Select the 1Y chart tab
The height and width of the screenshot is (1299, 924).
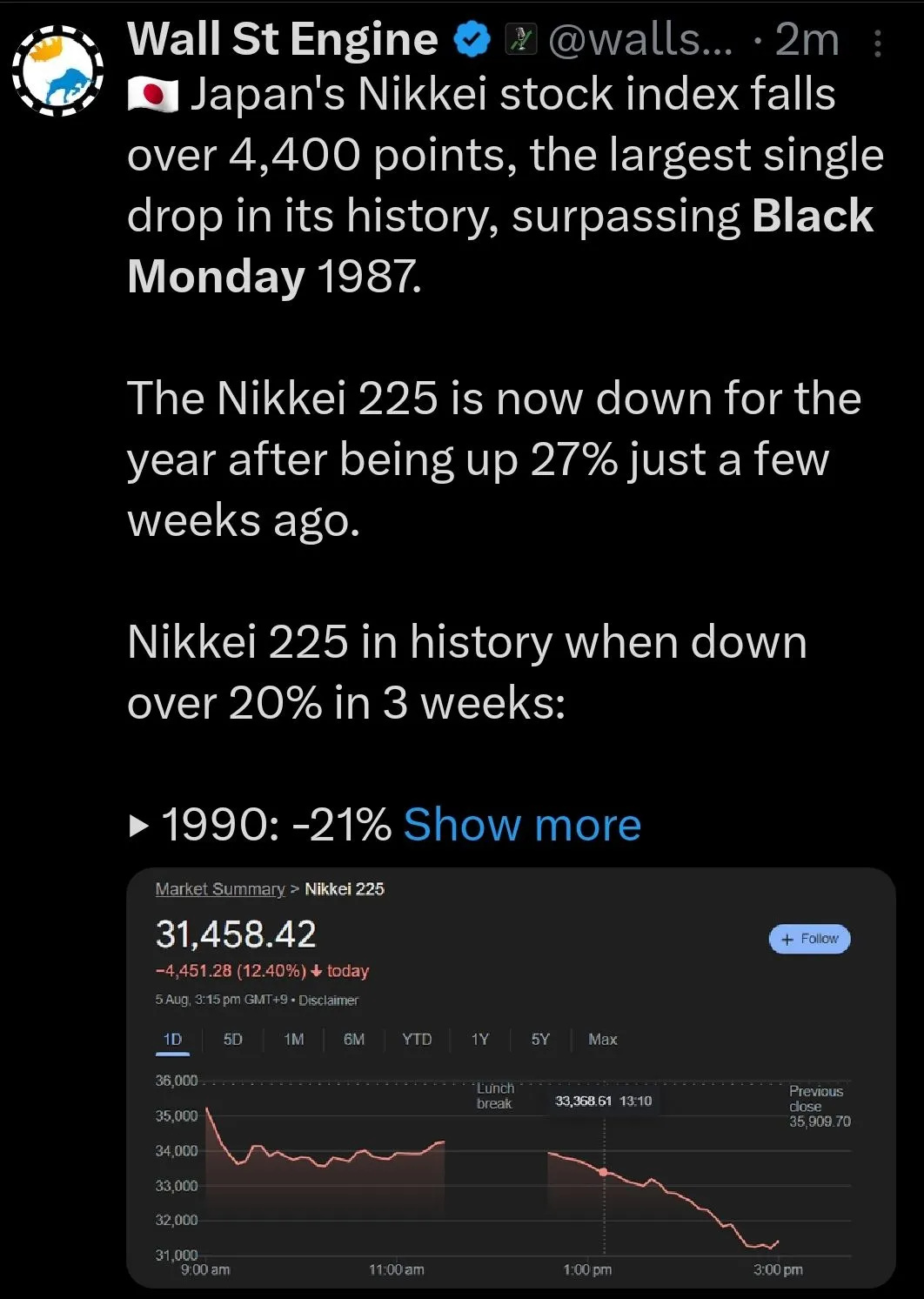480,1040
